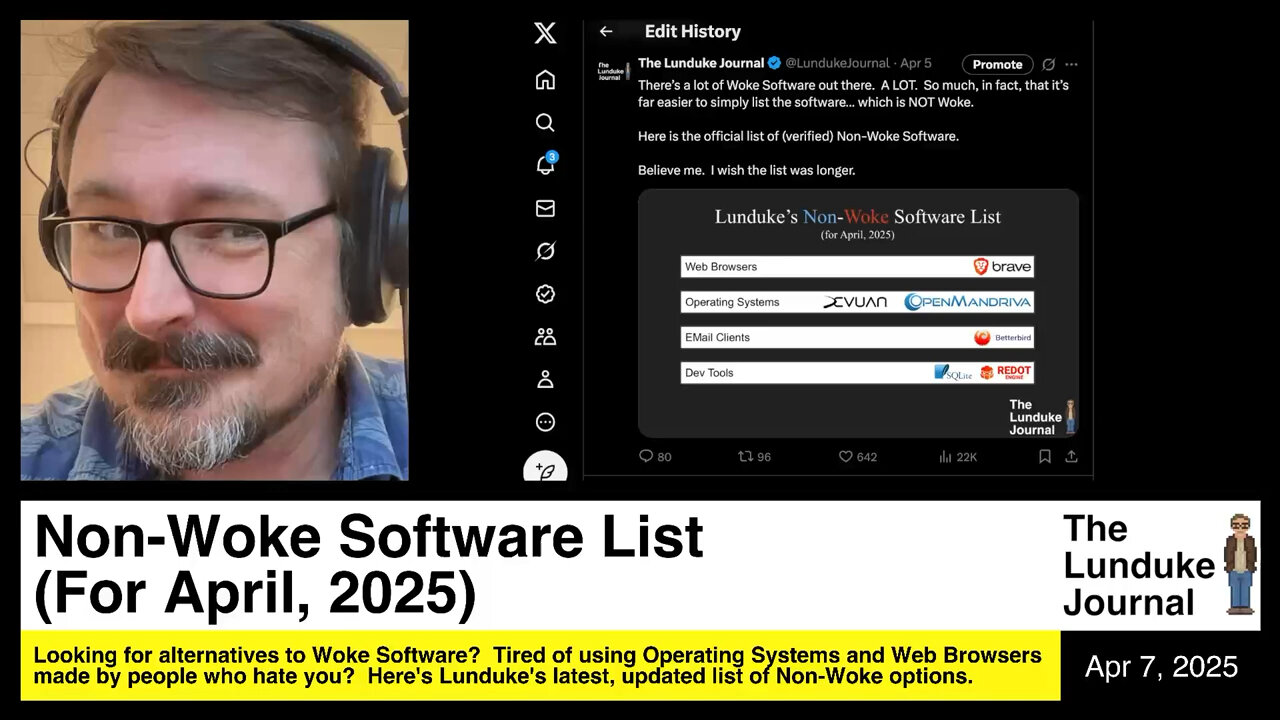Click the Promote button
This screenshot has width=1280, height=720.
click(x=997, y=64)
